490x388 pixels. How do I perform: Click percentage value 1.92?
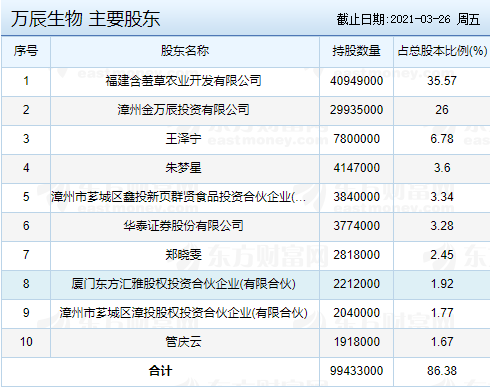[x=442, y=284]
